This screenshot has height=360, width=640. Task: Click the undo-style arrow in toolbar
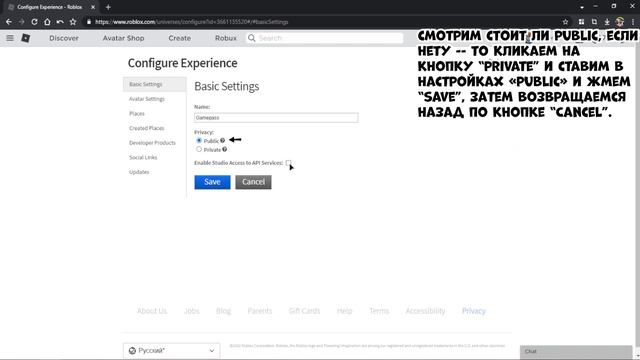(60, 22)
